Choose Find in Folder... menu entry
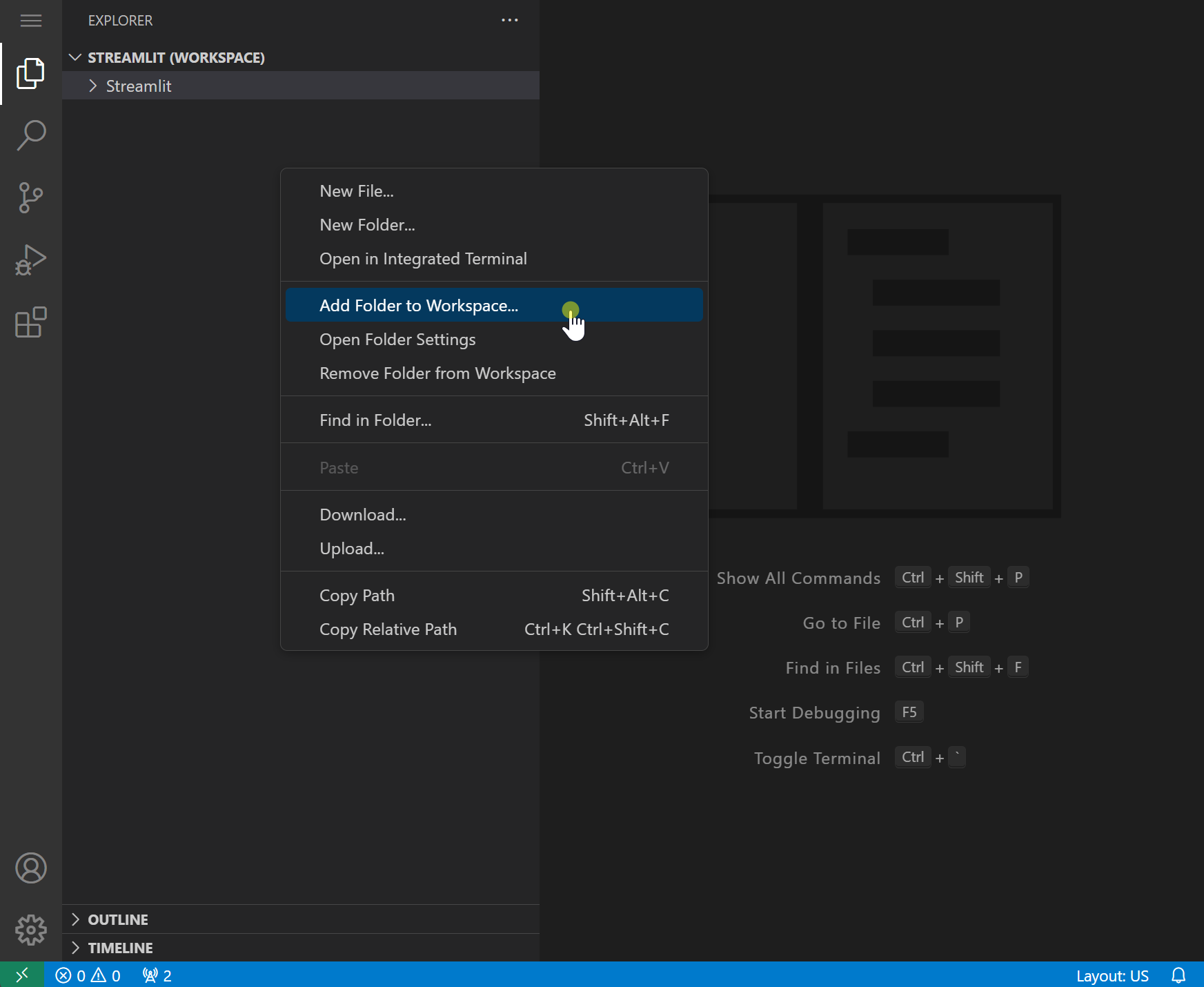Image resolution: width=1204 pixels, height=987 pixels. 494,420
